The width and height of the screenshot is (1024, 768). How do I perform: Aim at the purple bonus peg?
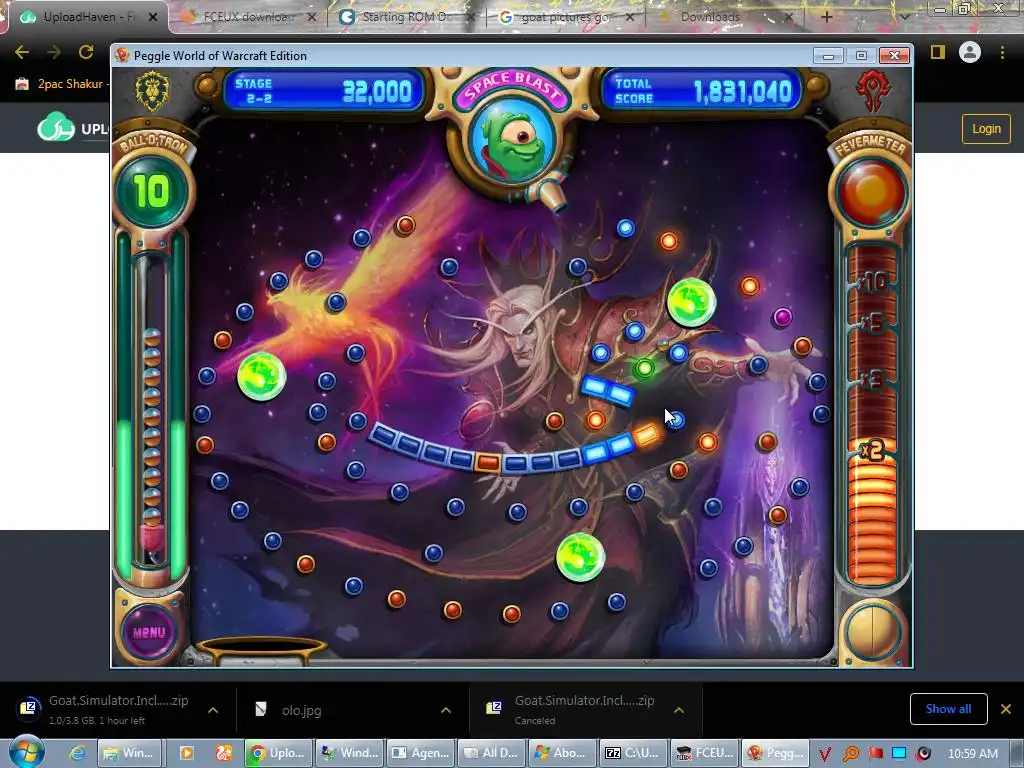click(x=782, y=317)
